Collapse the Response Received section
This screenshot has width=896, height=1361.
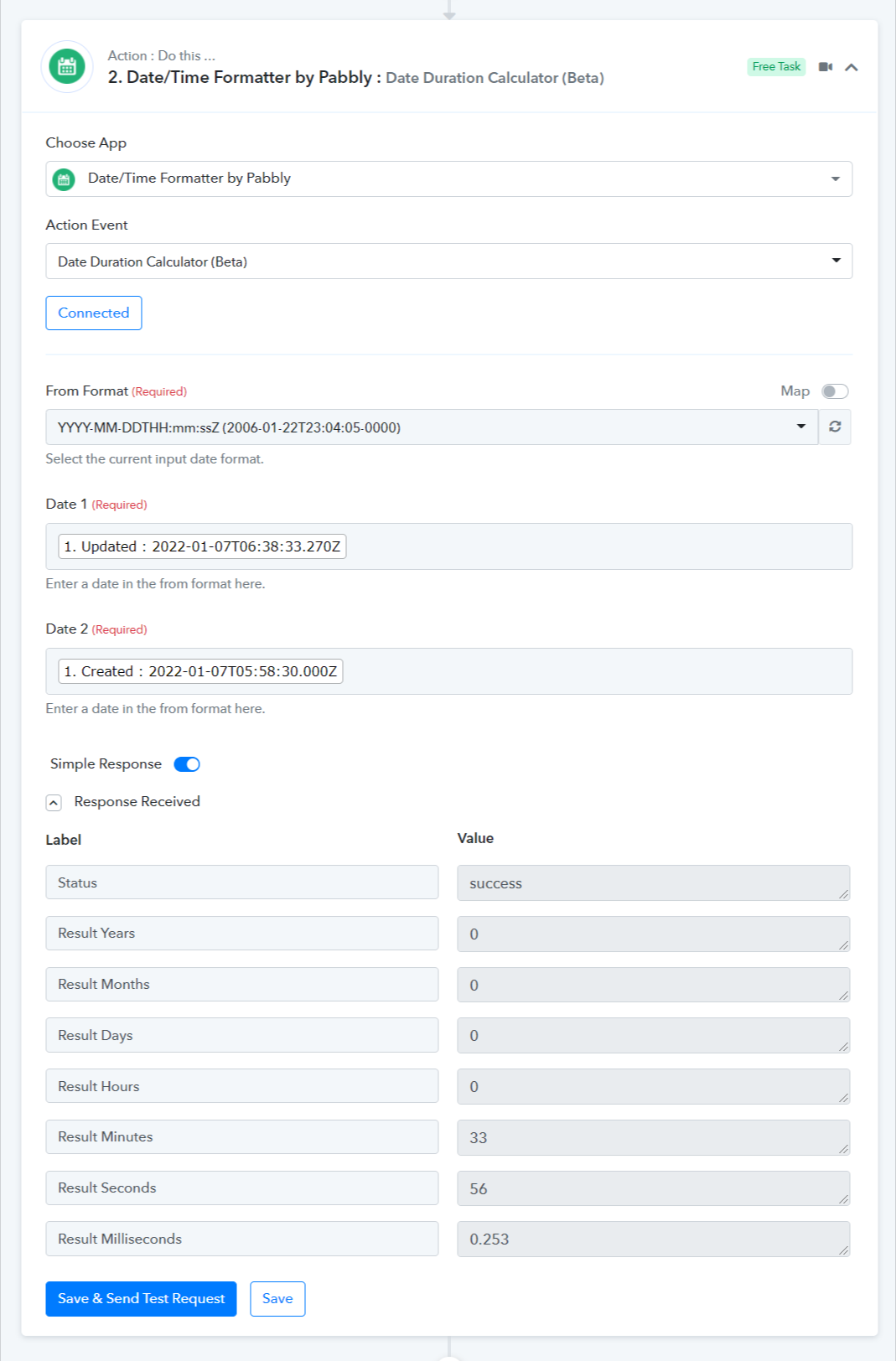coord(54,803)
